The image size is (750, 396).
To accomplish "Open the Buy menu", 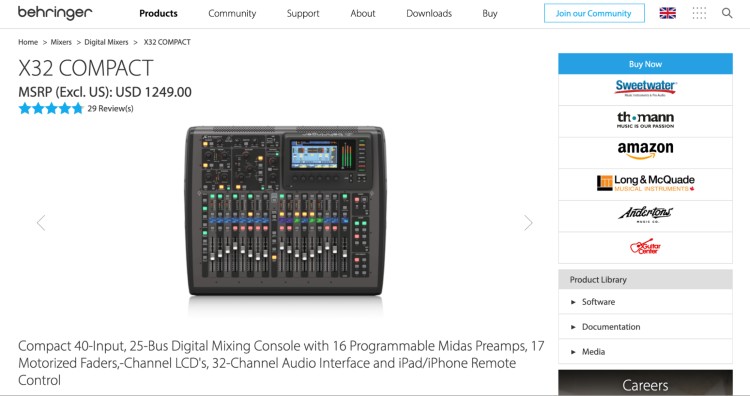I will pyautogui.click(x=490, y=13).
